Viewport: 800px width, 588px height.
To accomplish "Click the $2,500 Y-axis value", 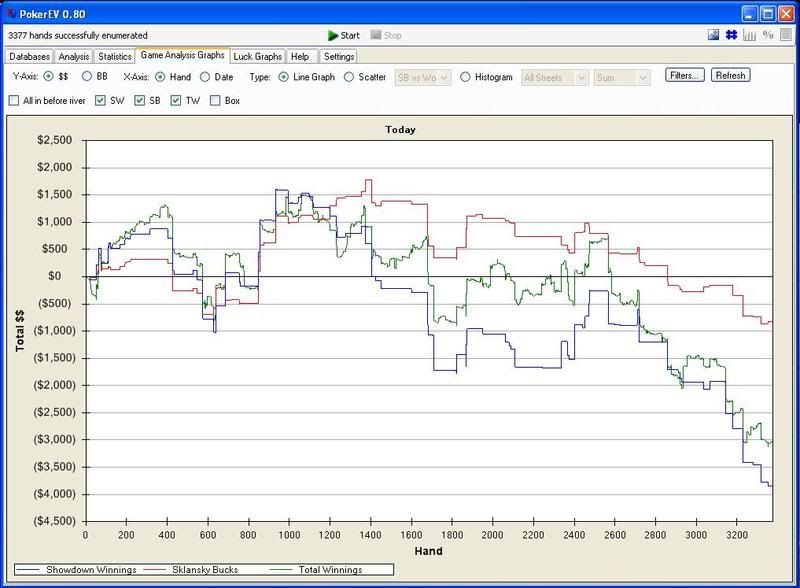I will tap(55, 140).
